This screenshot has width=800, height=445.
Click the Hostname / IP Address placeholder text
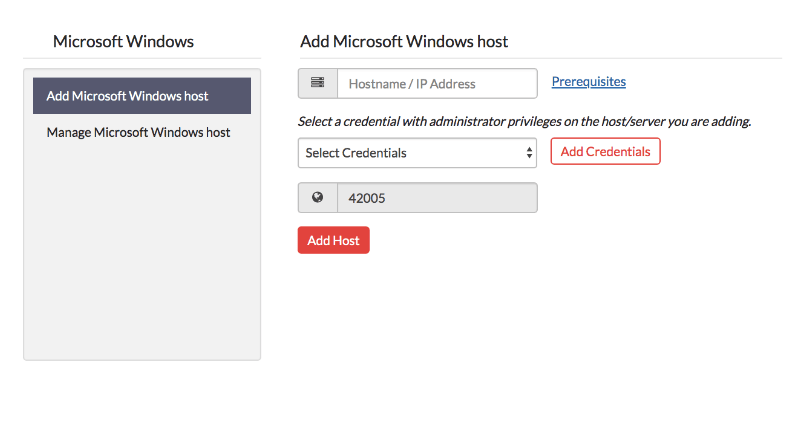pyautogui.click(x=412, y=84)
